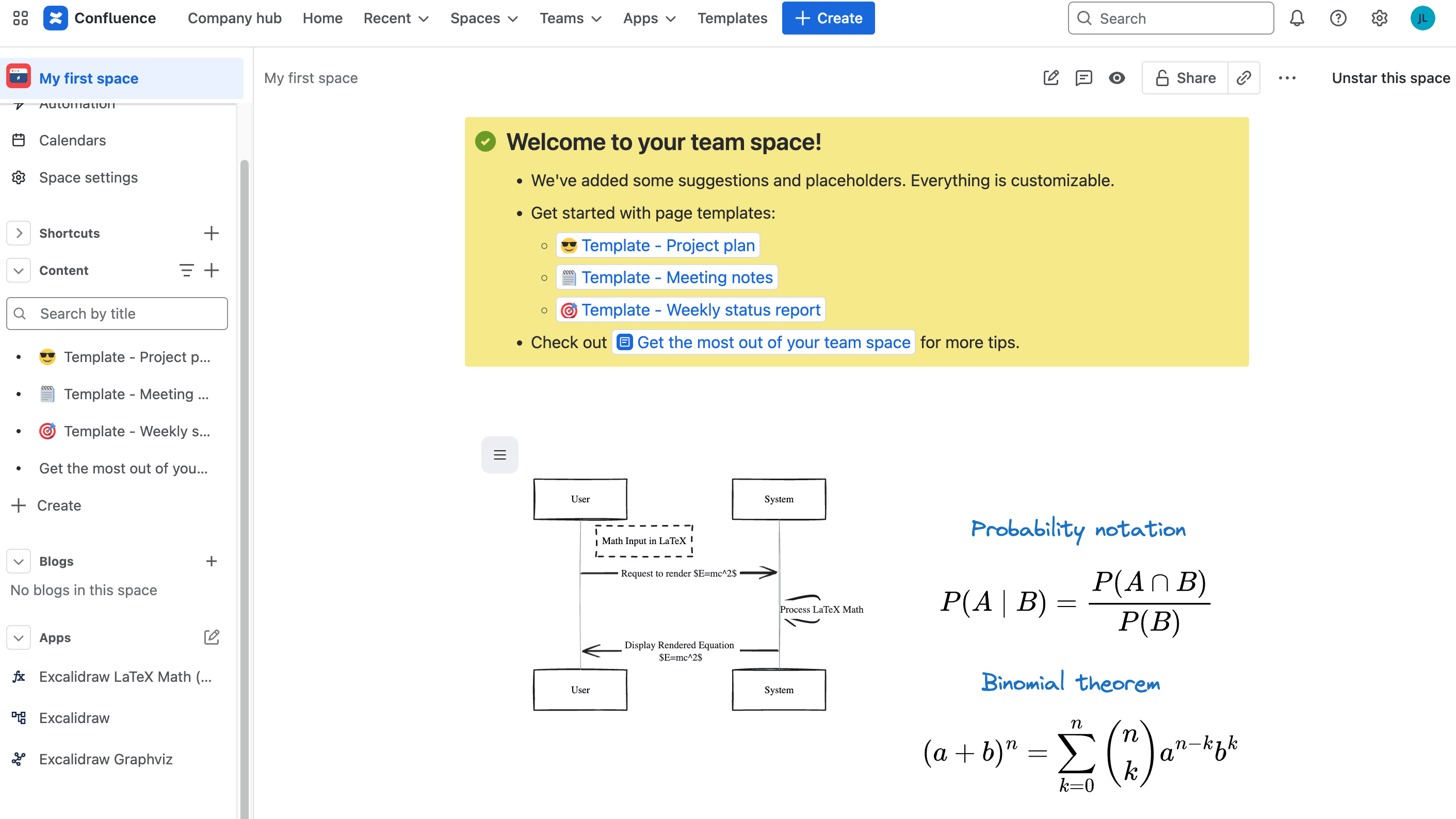Open the notifications bell
1456x819 pixels.
coord(1297,18)
